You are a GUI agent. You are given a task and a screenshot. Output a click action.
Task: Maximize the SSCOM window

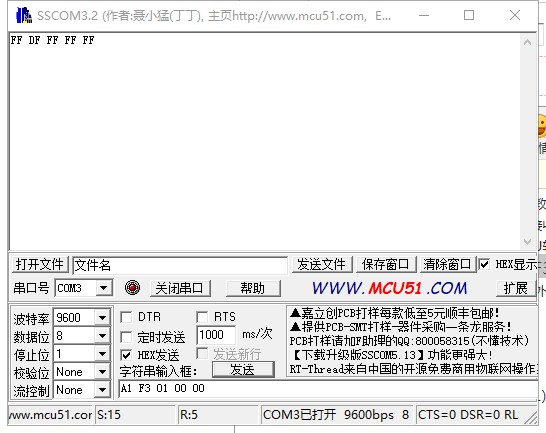[469, 15]
